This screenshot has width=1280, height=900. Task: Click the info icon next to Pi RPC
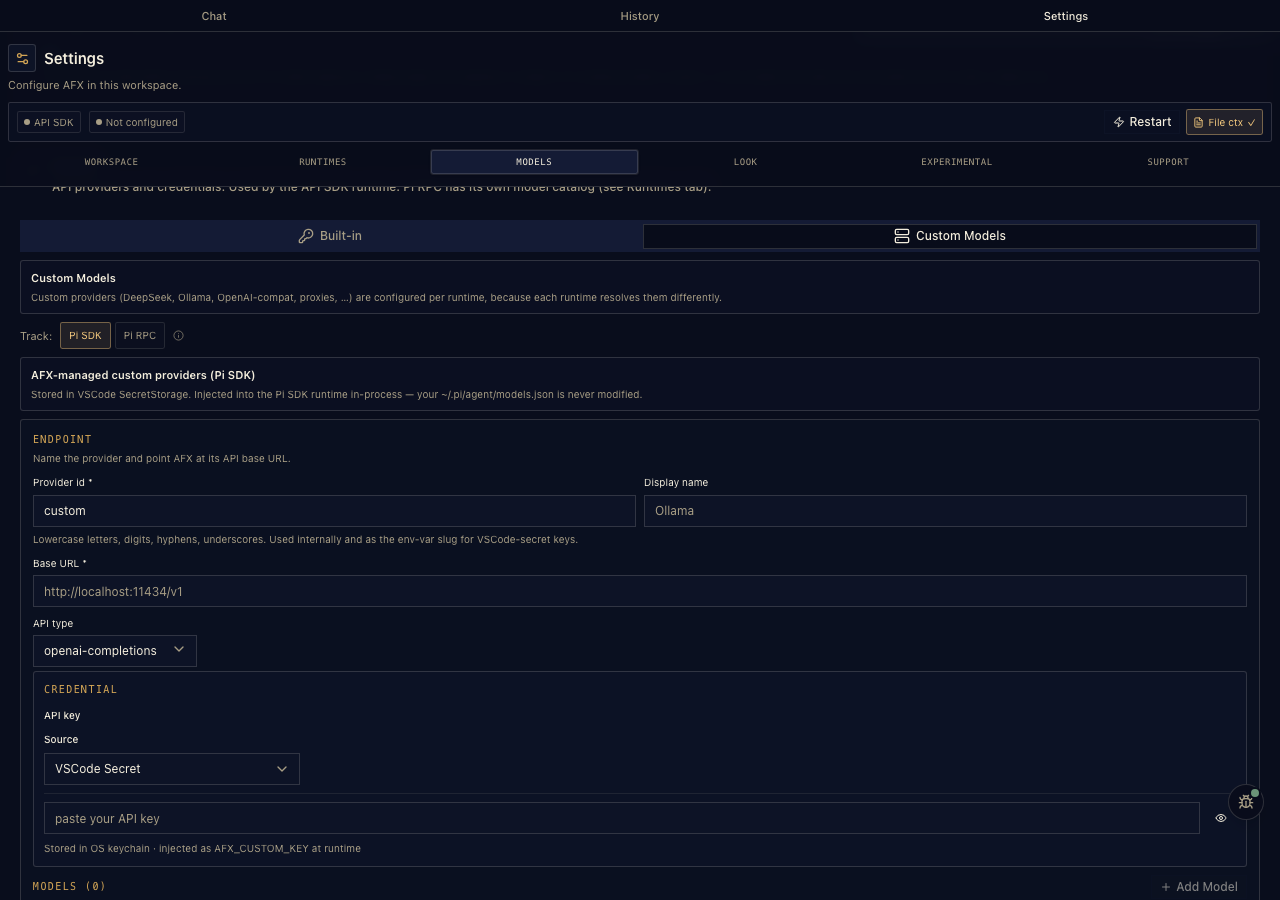178,336
